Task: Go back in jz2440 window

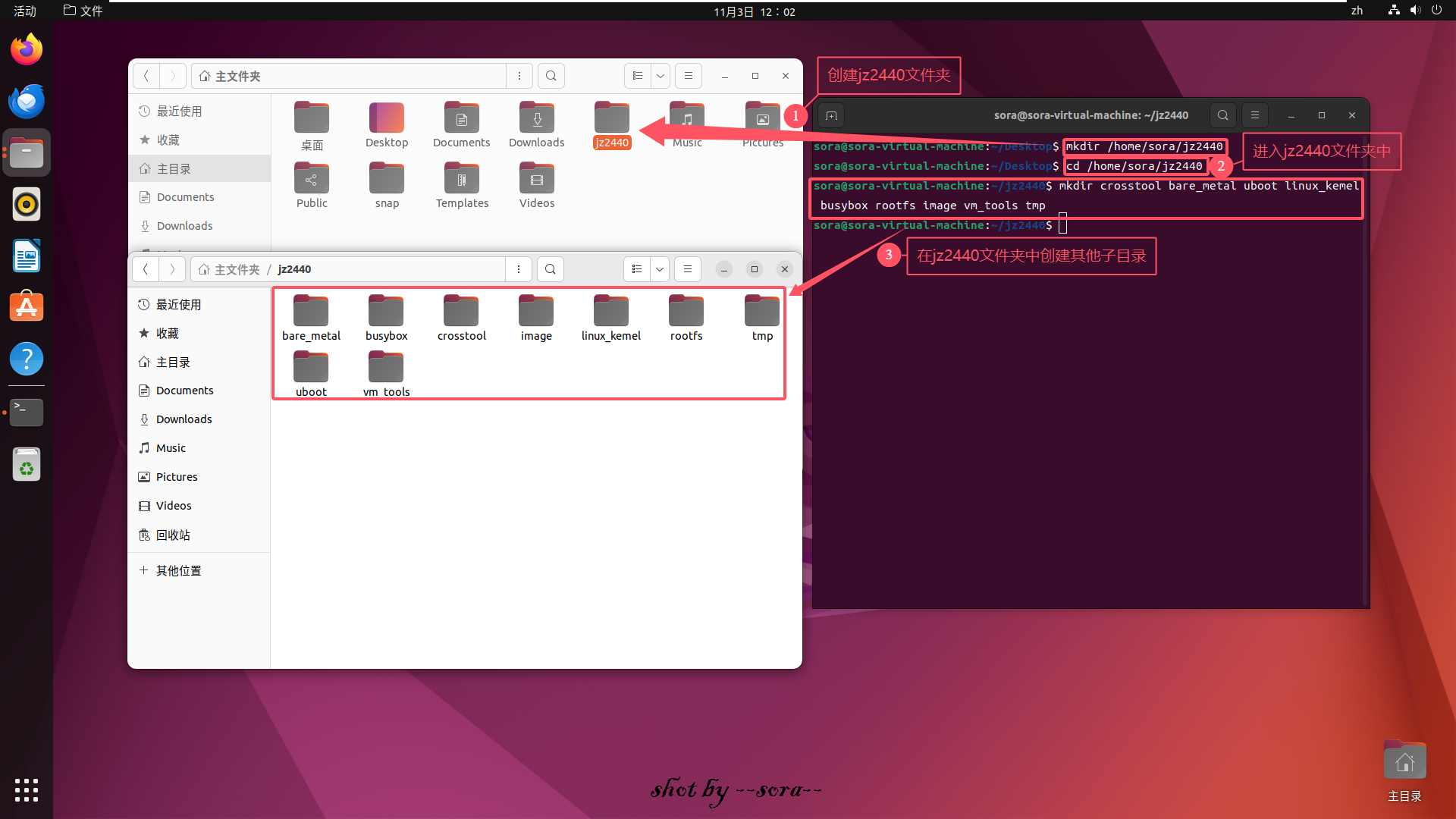Action: (146, 269)
